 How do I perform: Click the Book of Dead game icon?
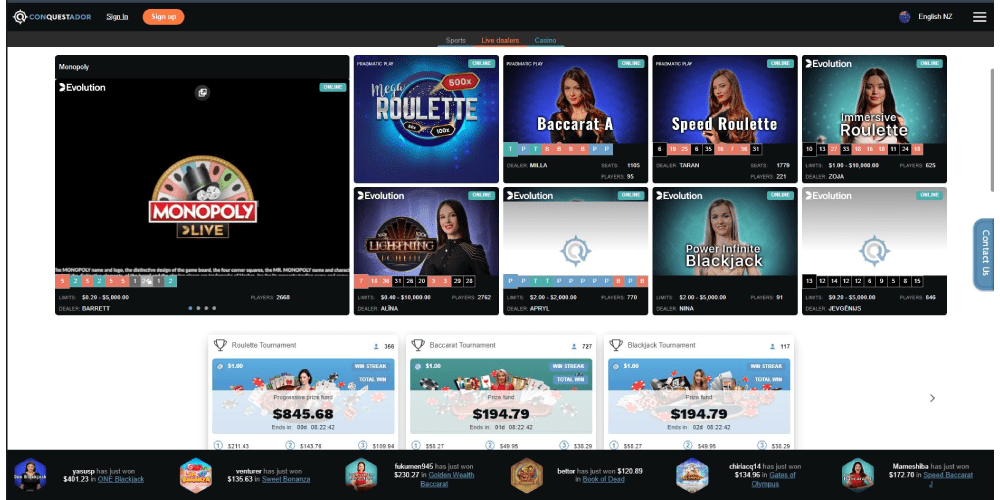pos(526,474)
